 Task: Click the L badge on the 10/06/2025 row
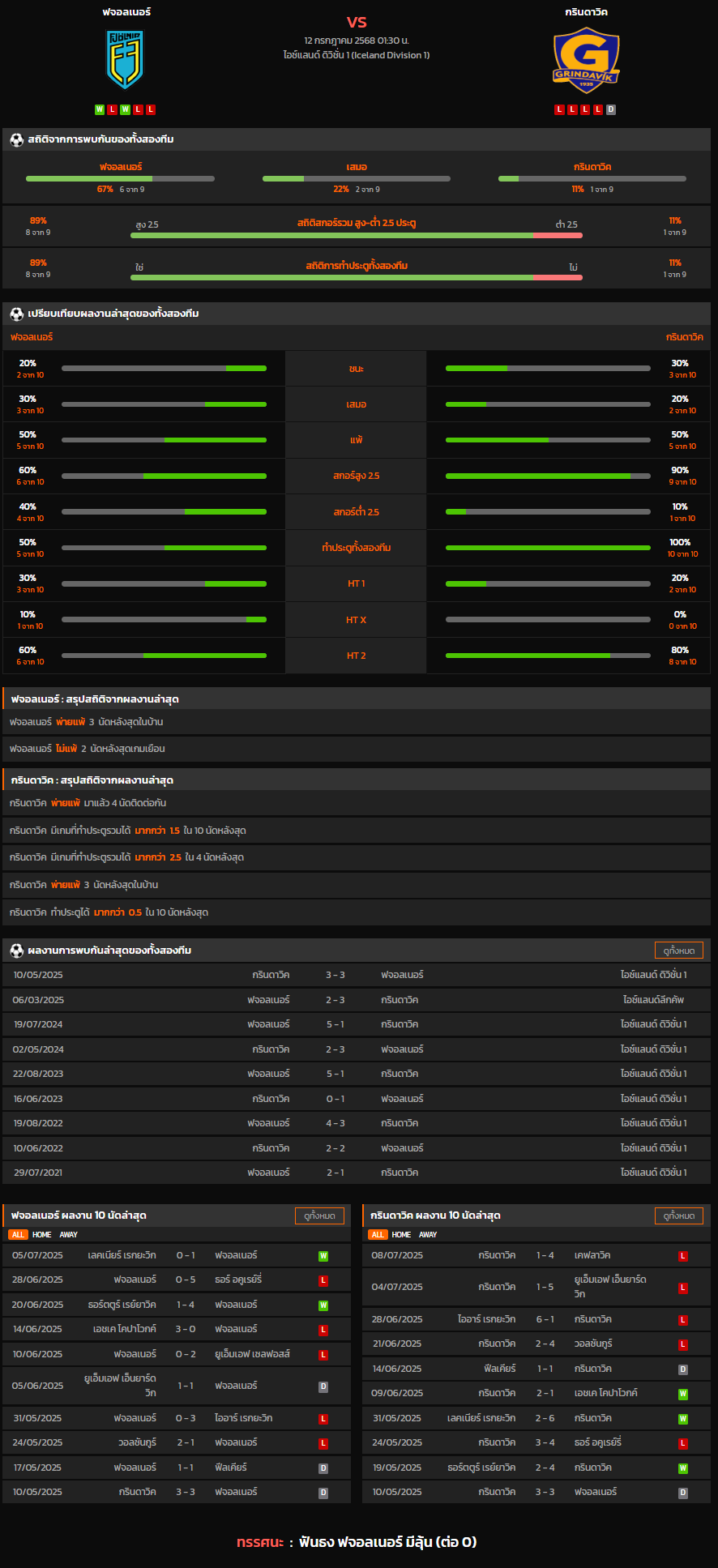click(323, 1355)
